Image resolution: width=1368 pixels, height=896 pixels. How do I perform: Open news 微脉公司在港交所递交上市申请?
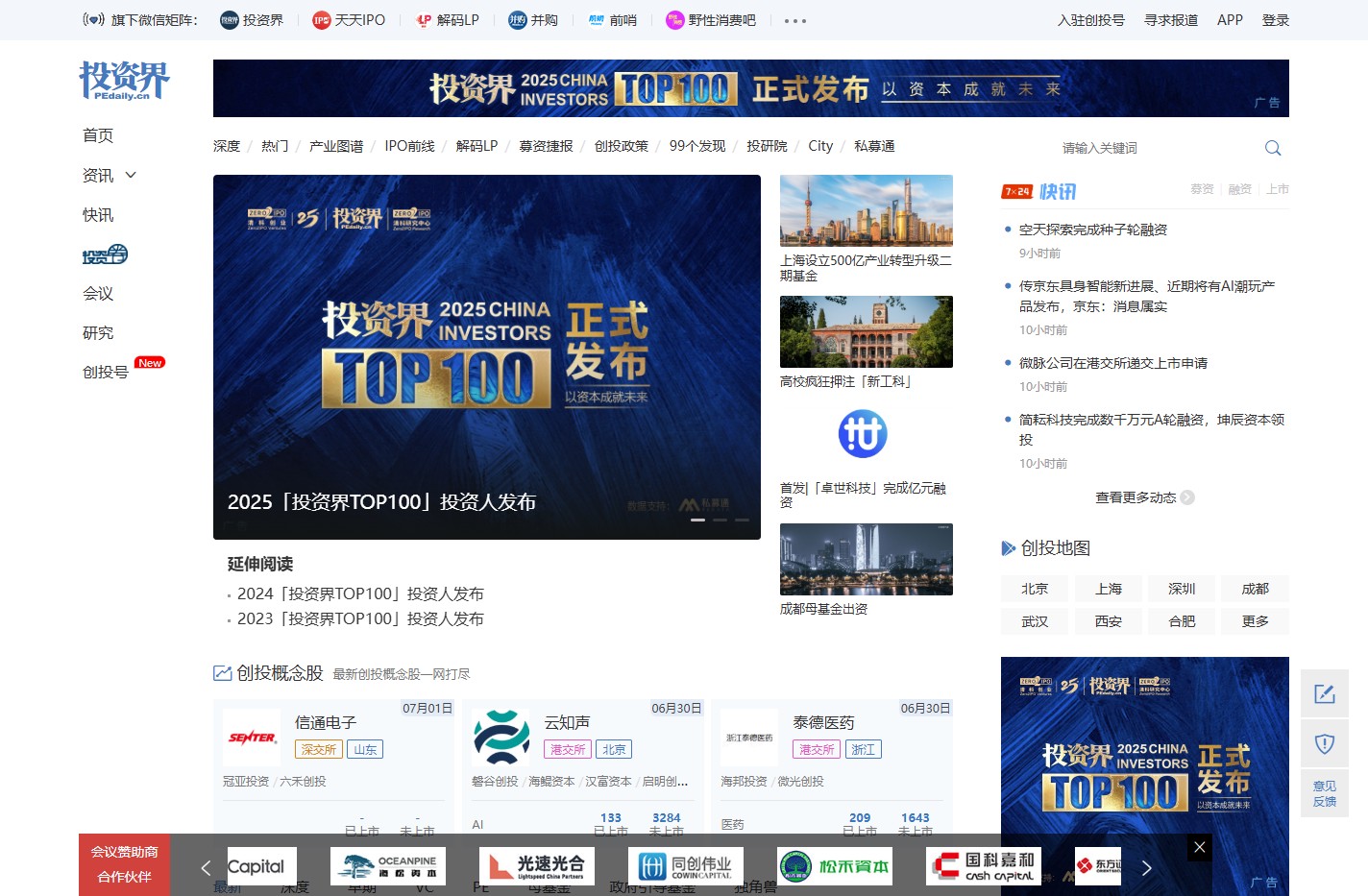[x=1113, y=363]
